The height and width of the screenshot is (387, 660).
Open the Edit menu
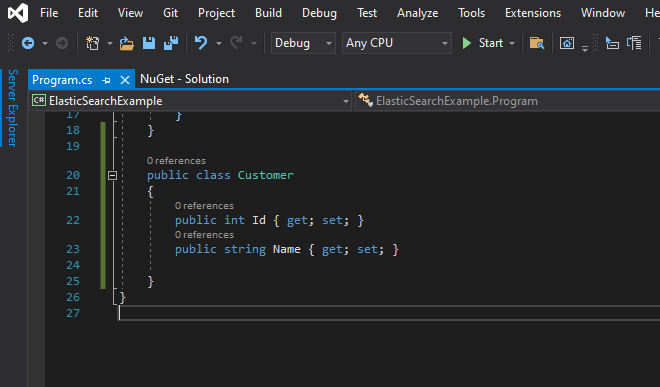pyautogui.click(x=88, y=13)
